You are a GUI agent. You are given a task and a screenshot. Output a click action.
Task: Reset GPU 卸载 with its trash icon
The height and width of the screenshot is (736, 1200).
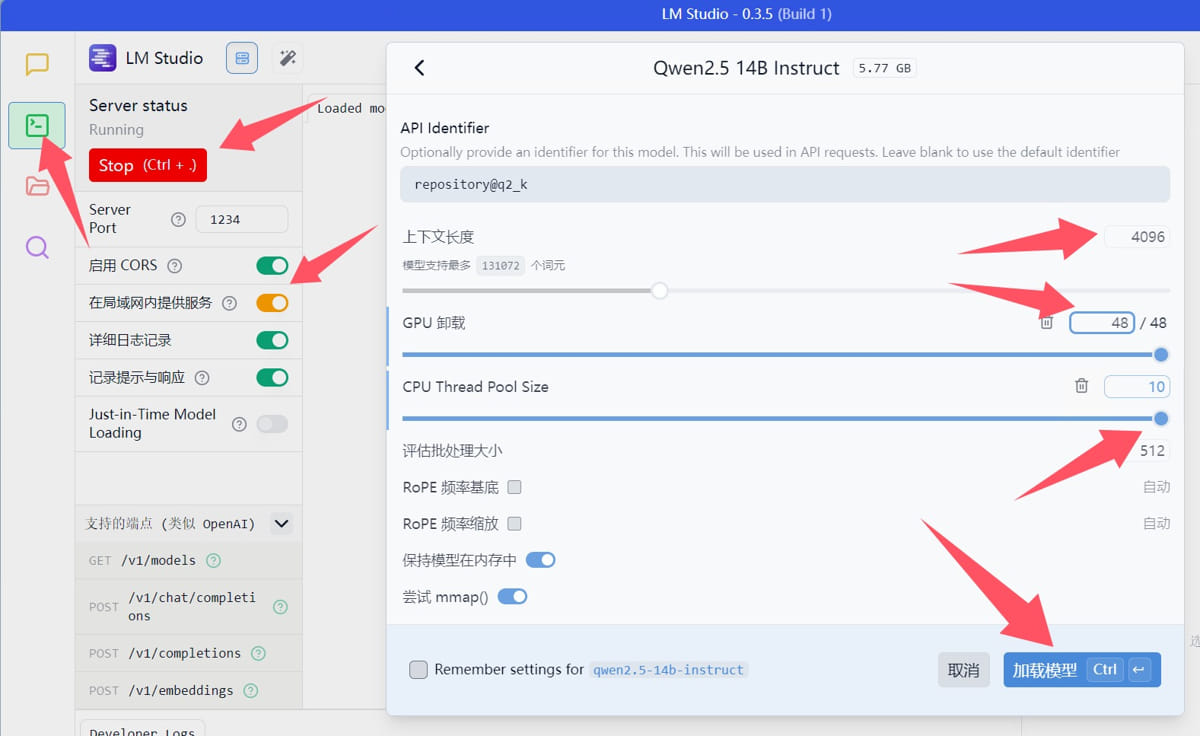[1046, 322]
